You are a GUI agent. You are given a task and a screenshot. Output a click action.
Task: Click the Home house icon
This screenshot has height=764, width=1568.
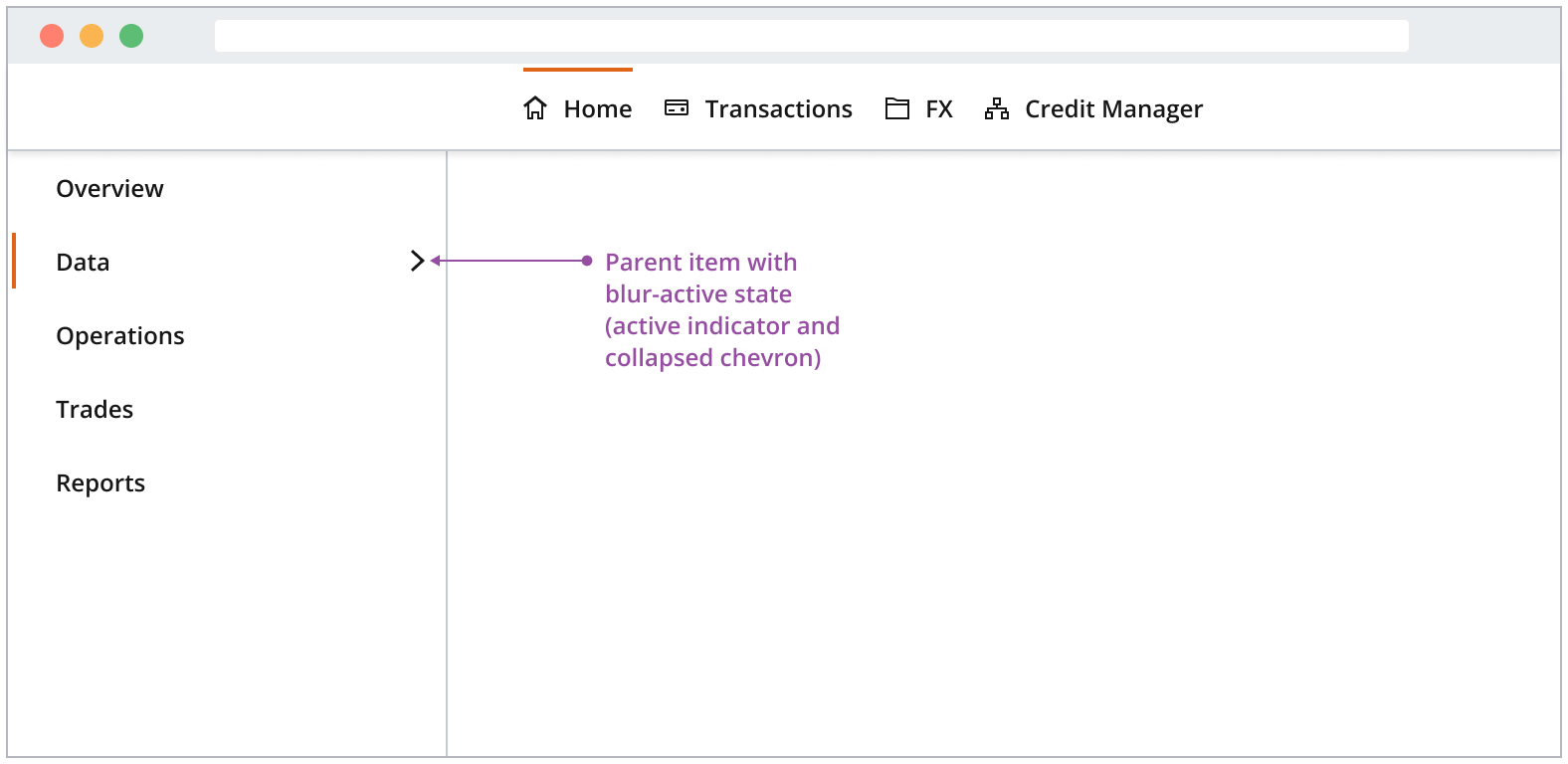(x=535, y=108)
